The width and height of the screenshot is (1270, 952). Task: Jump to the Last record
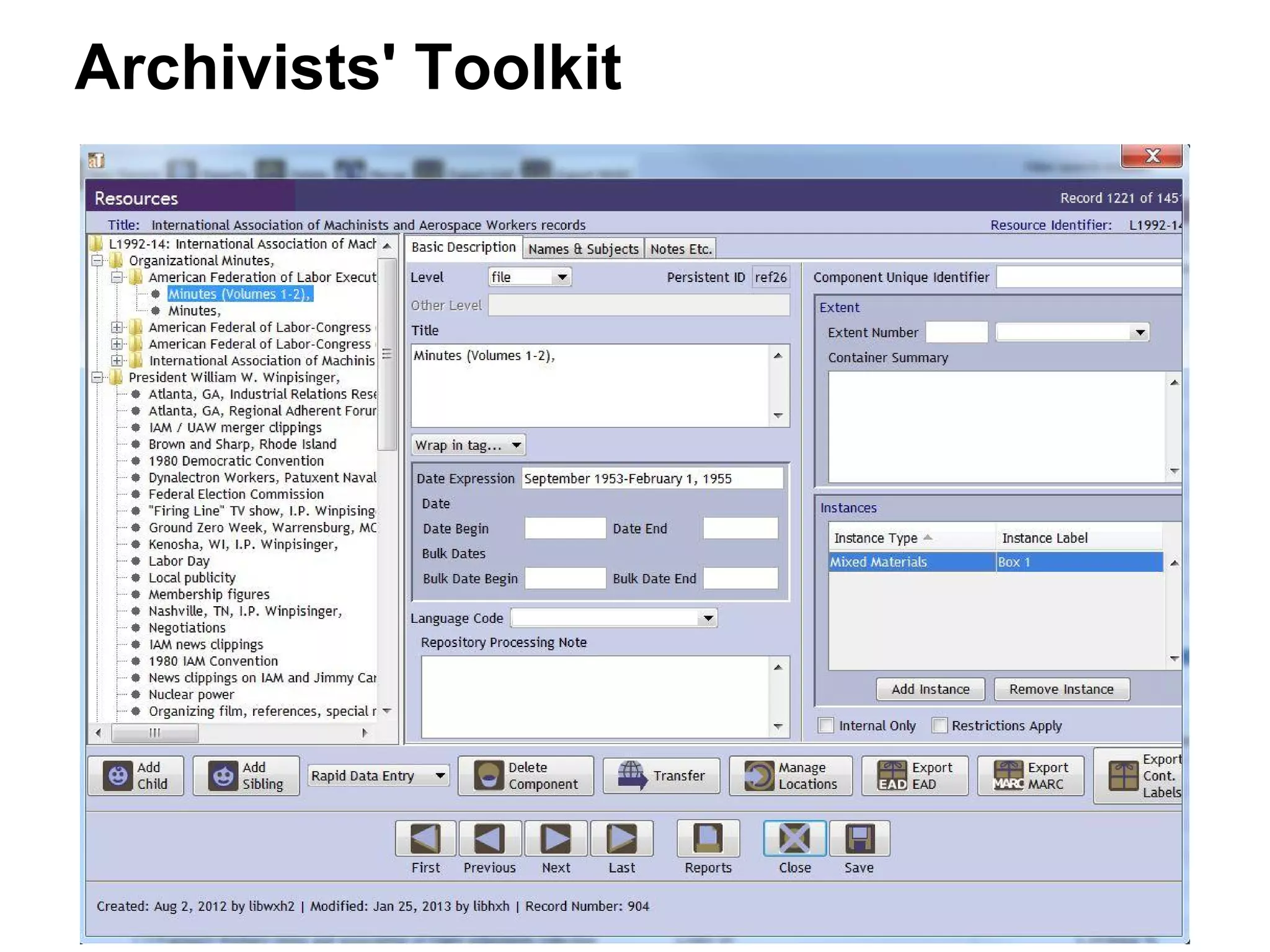pyautogui.click(x=622, y=839)
